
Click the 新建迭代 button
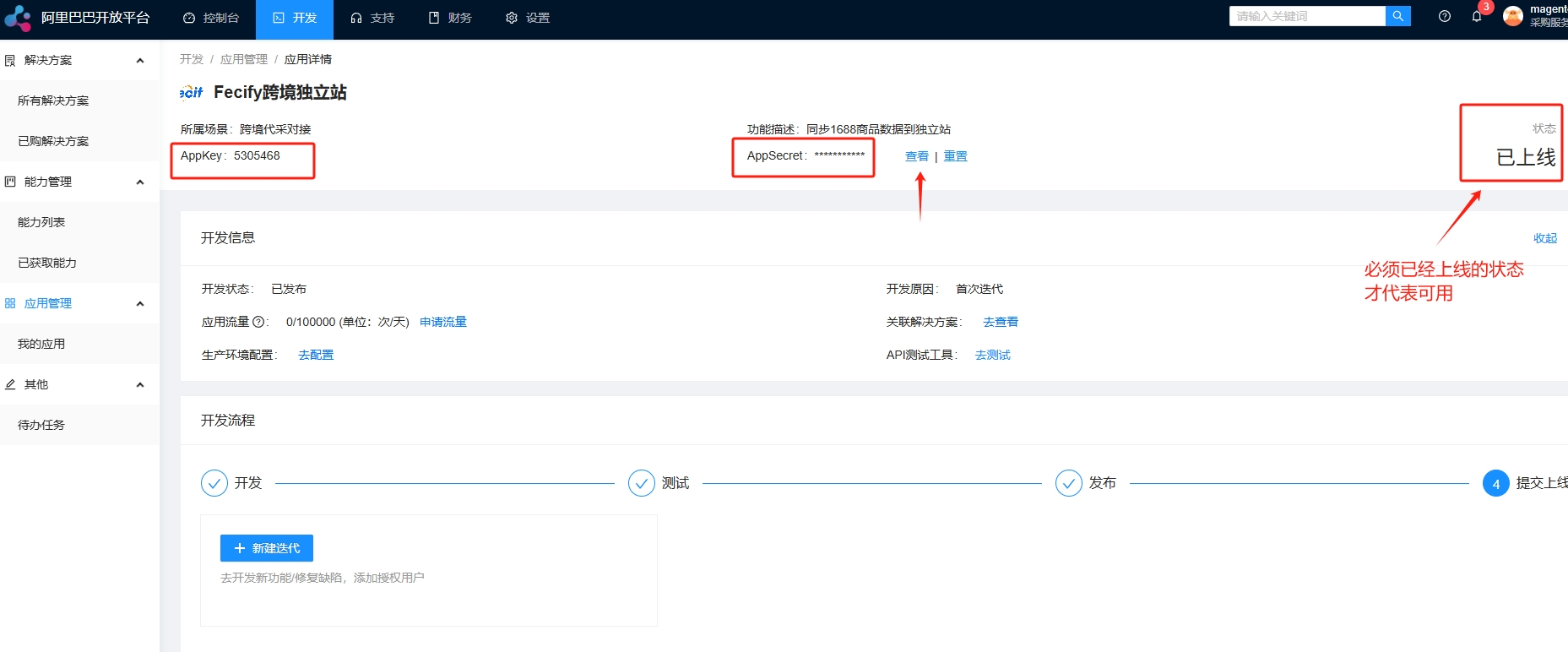pos(267,548)
